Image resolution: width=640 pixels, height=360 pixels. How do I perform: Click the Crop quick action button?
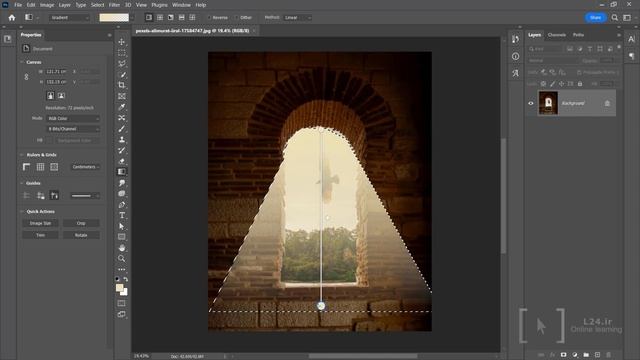[81, 223]
